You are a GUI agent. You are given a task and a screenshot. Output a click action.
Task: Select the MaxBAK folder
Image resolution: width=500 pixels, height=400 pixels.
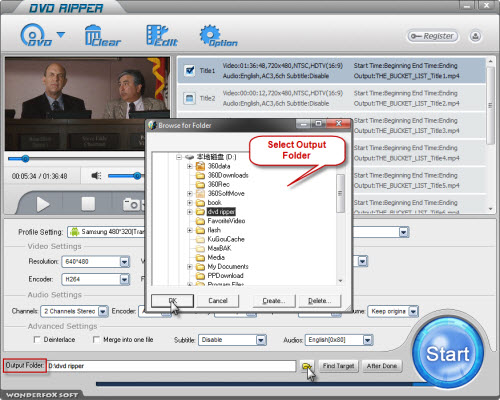click(219, 248)
